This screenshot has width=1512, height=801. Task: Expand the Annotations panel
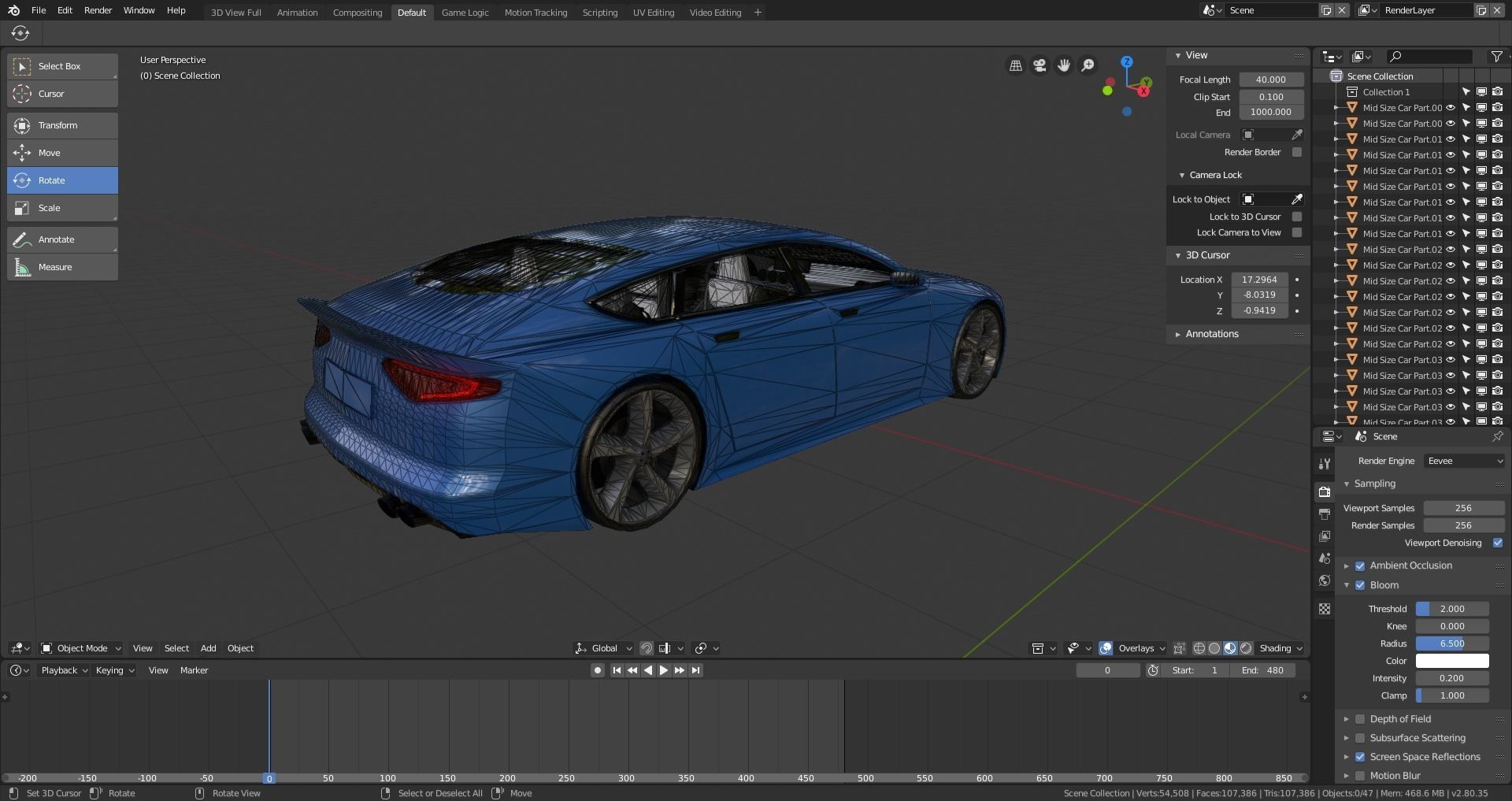(x=1178, y=334)
